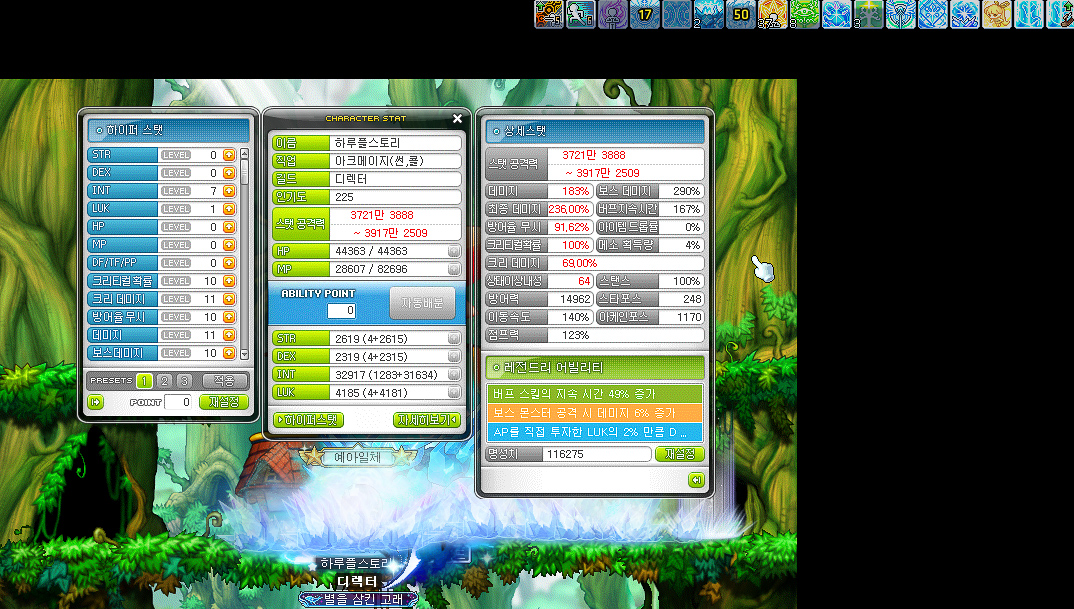
Task: Select hyper stat preset 3
Action: (x=184, y=381)
